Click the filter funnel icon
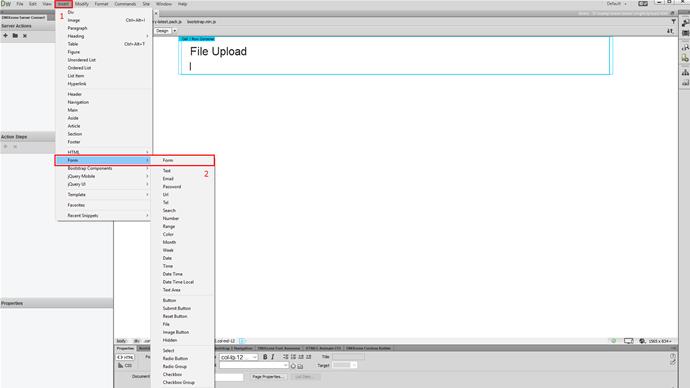This screenshot has height=388, width=690. pyautogui.click(x=673, y=21)
